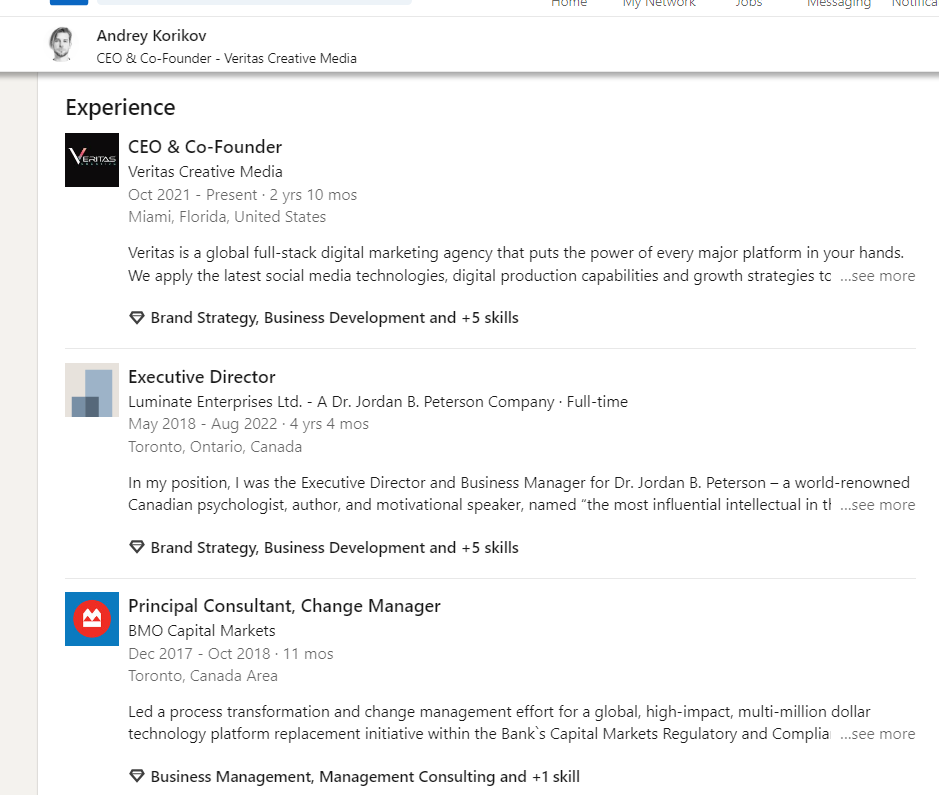Click Toronto, Ontario, Canada location
939x795 pixels.
215,447
